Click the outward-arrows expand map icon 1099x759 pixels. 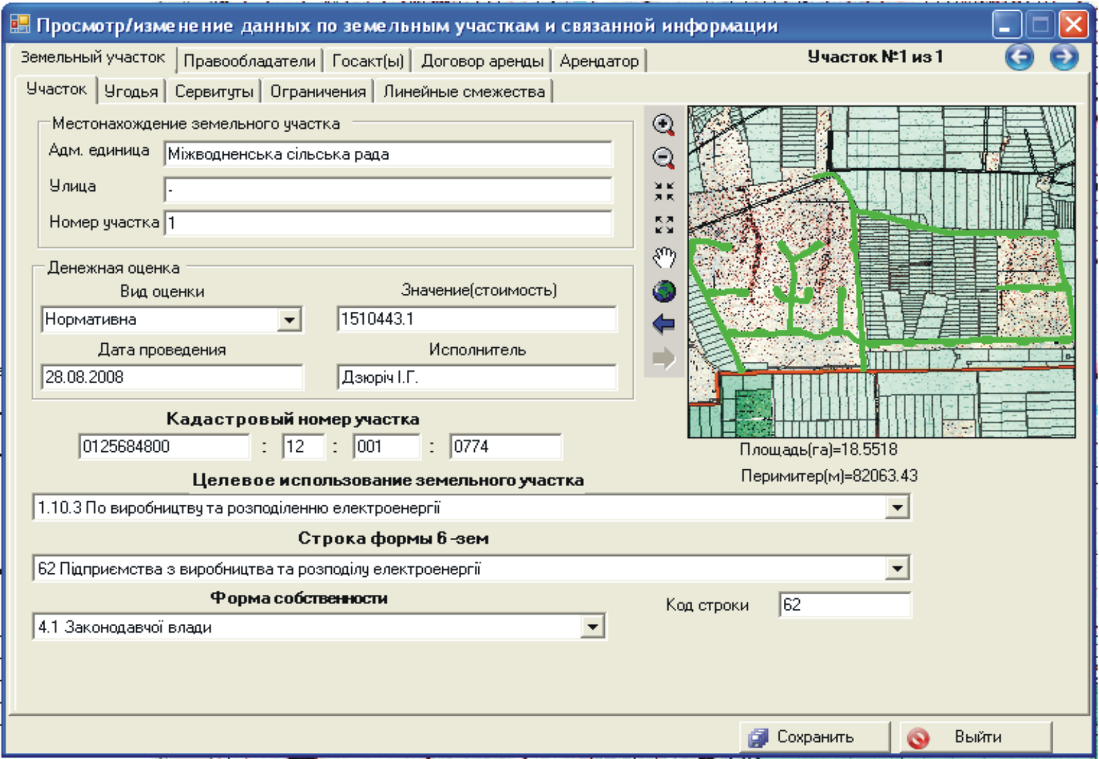[x=664, y=225]
